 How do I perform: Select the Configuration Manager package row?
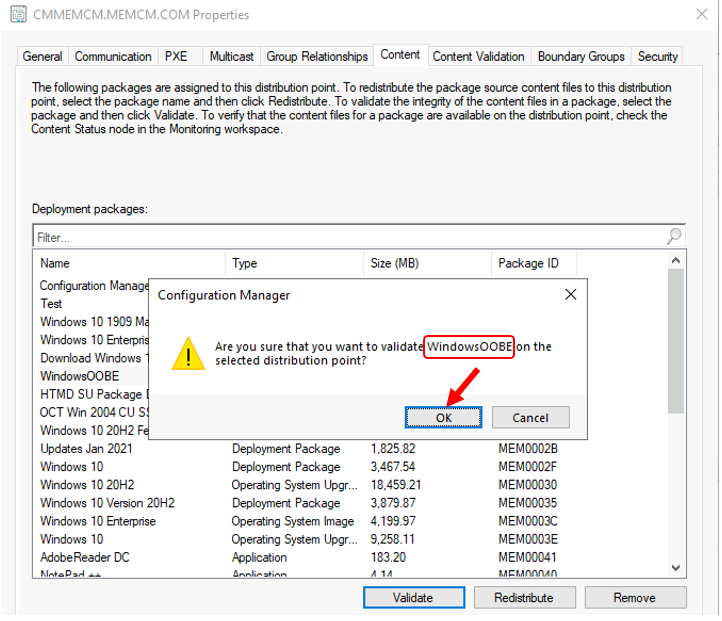pos(93,286)
